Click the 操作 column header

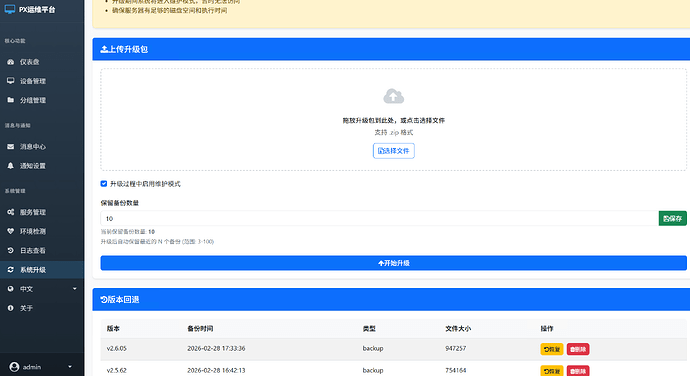point(547,328)
